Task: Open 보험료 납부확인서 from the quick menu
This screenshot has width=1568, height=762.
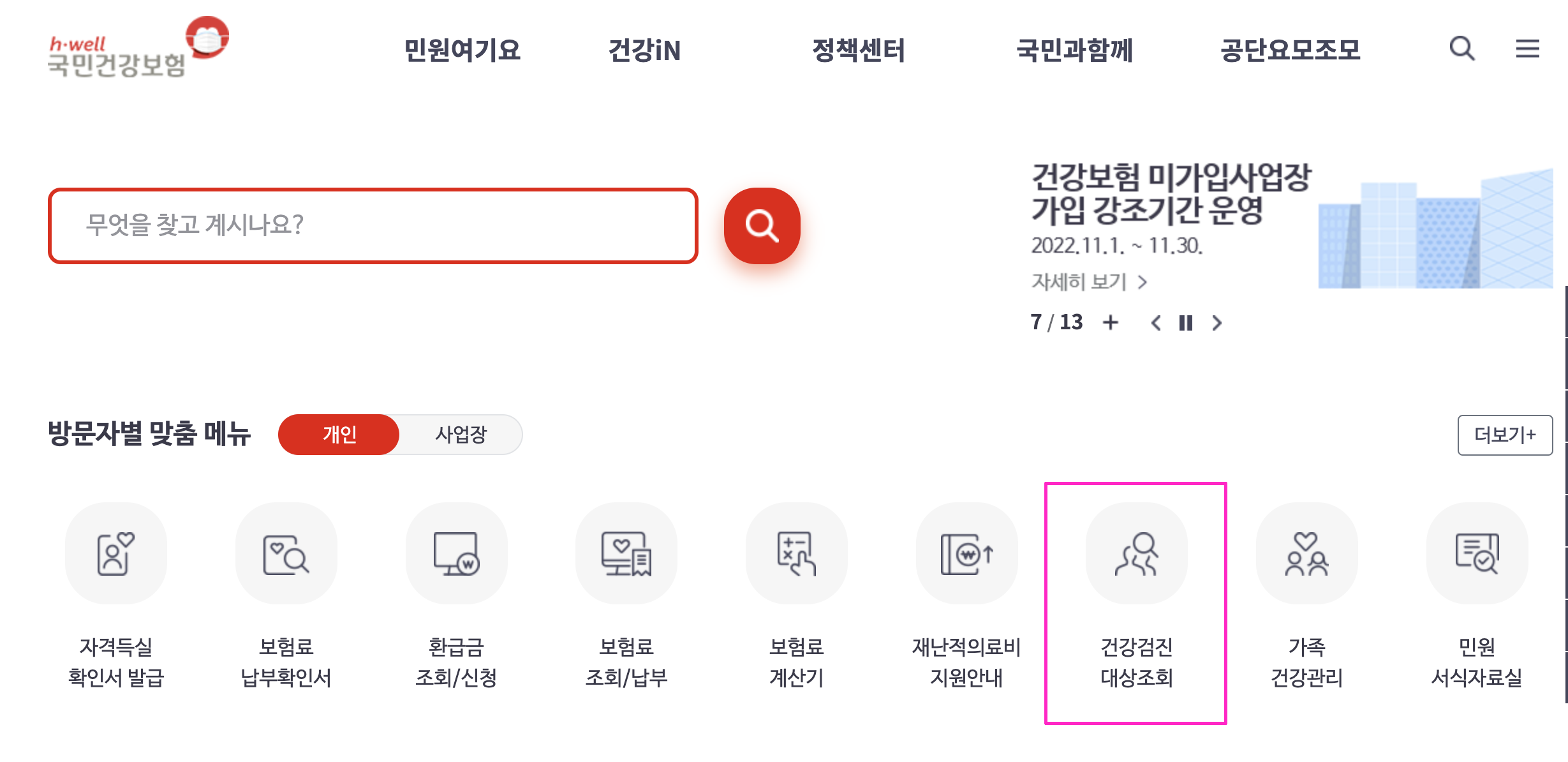Action: (286, 554)
